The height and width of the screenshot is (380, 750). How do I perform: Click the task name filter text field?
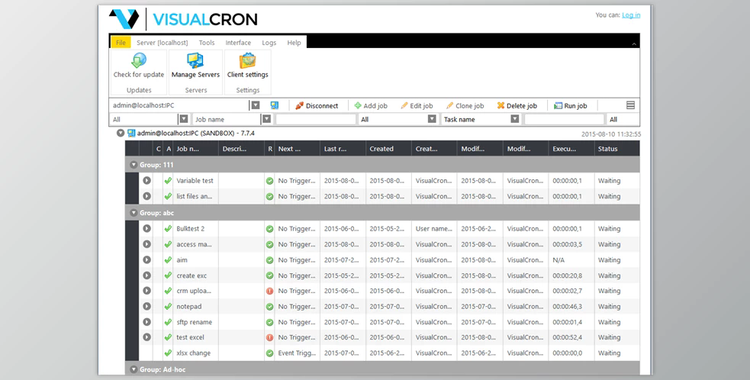(564, 119)
